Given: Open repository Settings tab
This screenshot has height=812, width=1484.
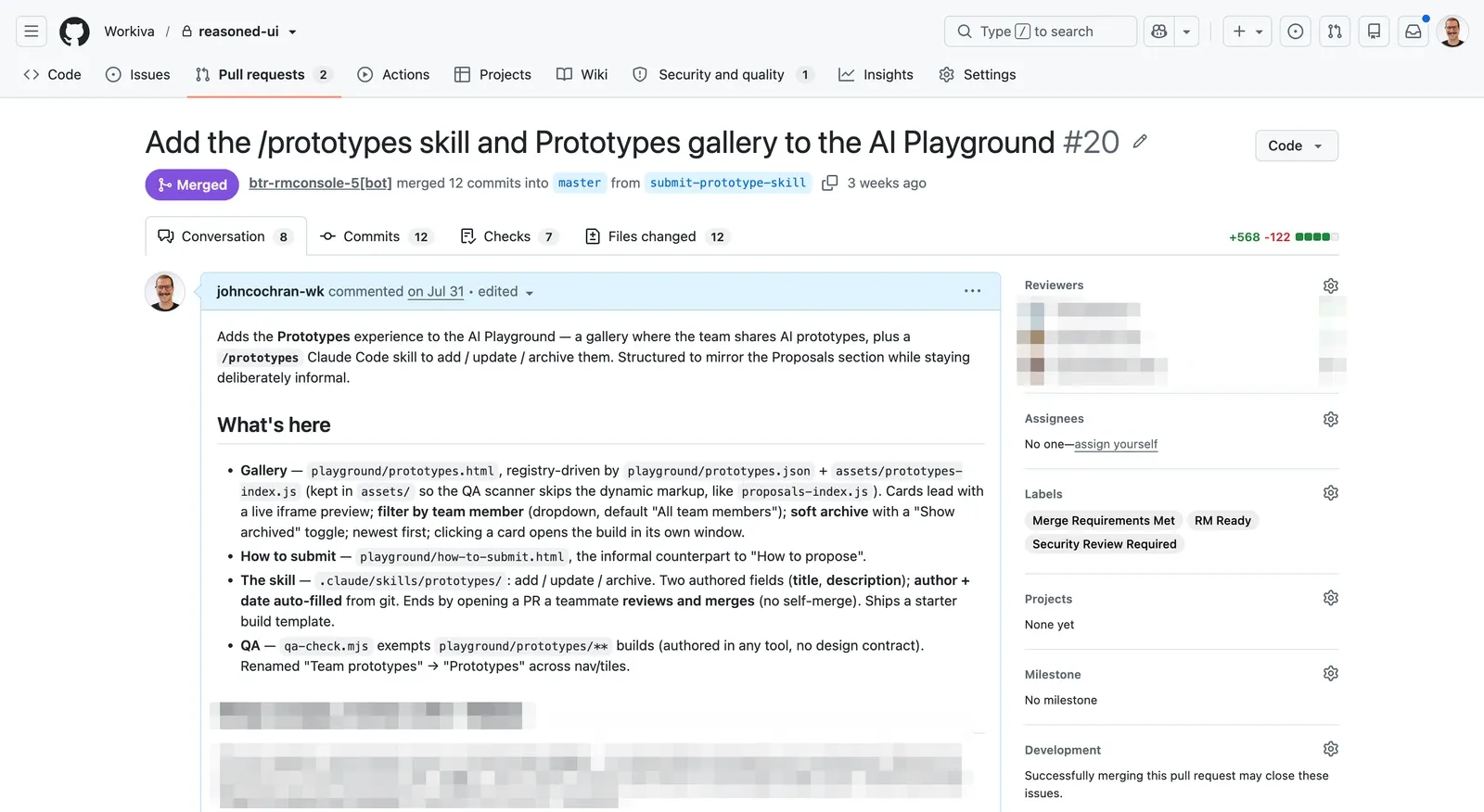Looking at the screenshot, I should 978,74.
